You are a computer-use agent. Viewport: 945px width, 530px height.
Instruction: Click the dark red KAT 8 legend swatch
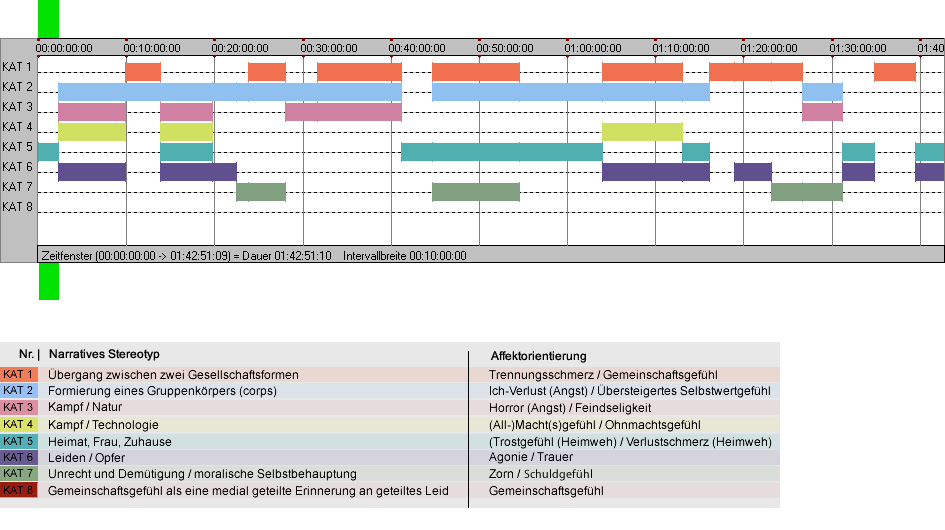[19, 490]
